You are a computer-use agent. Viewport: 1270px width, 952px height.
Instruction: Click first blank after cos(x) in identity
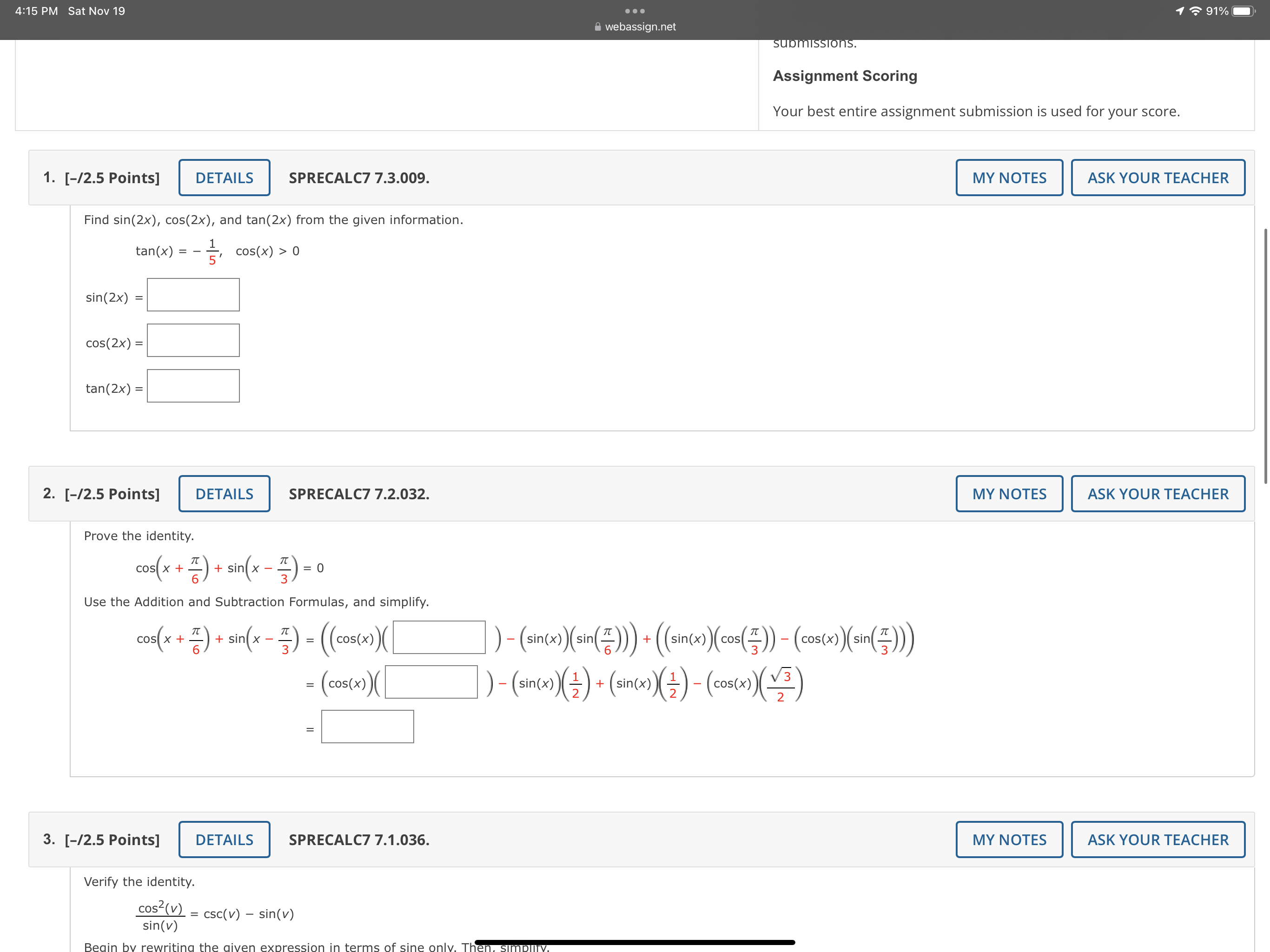439,637
